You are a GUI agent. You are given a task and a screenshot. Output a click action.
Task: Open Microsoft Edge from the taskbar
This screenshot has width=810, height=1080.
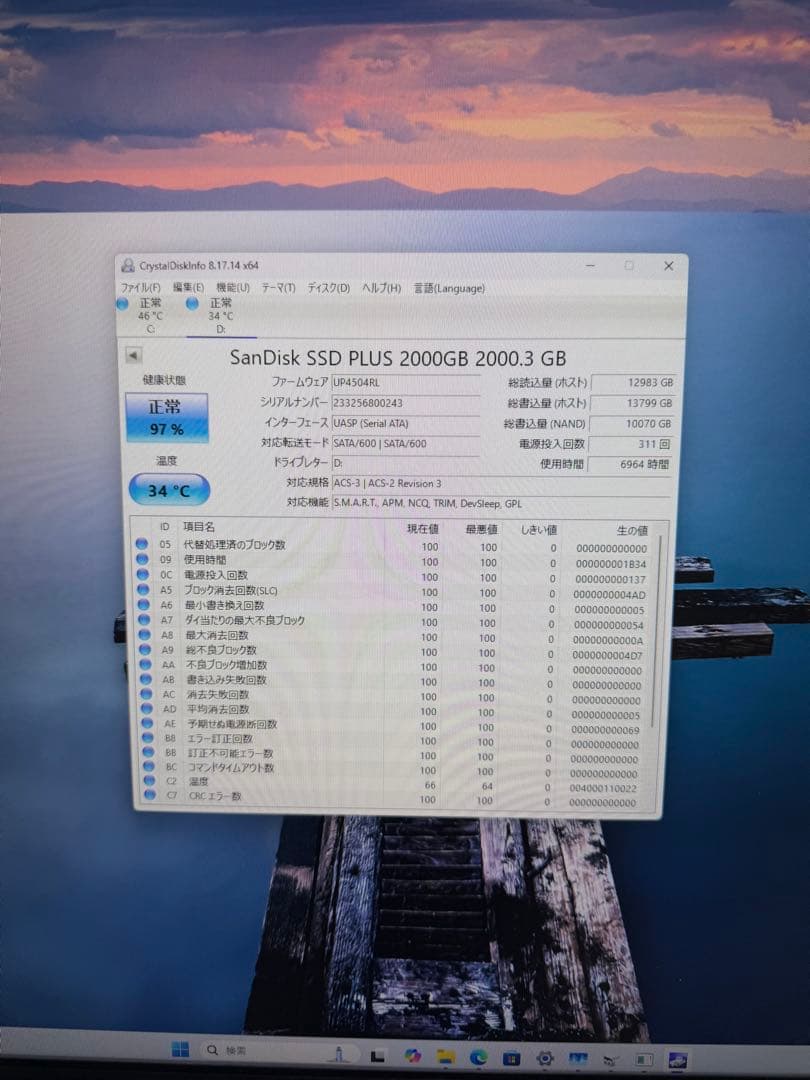479,1057
